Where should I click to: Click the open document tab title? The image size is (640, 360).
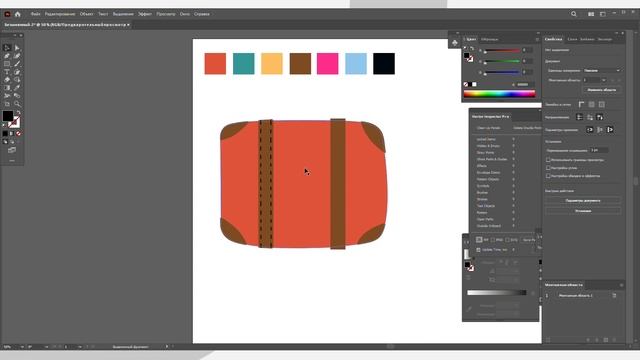pos(65,25)
